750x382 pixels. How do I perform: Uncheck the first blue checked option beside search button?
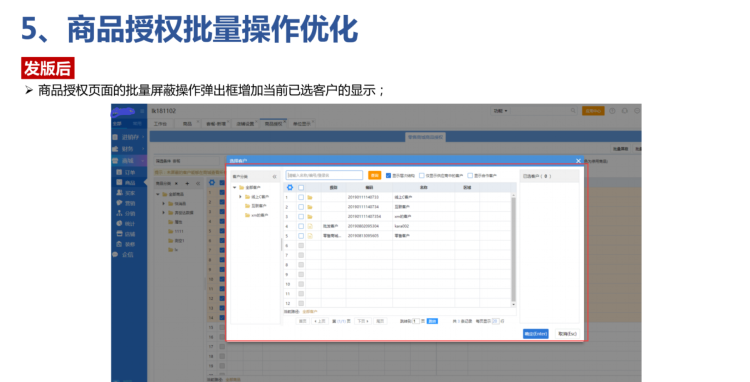(x=388, y=175)
